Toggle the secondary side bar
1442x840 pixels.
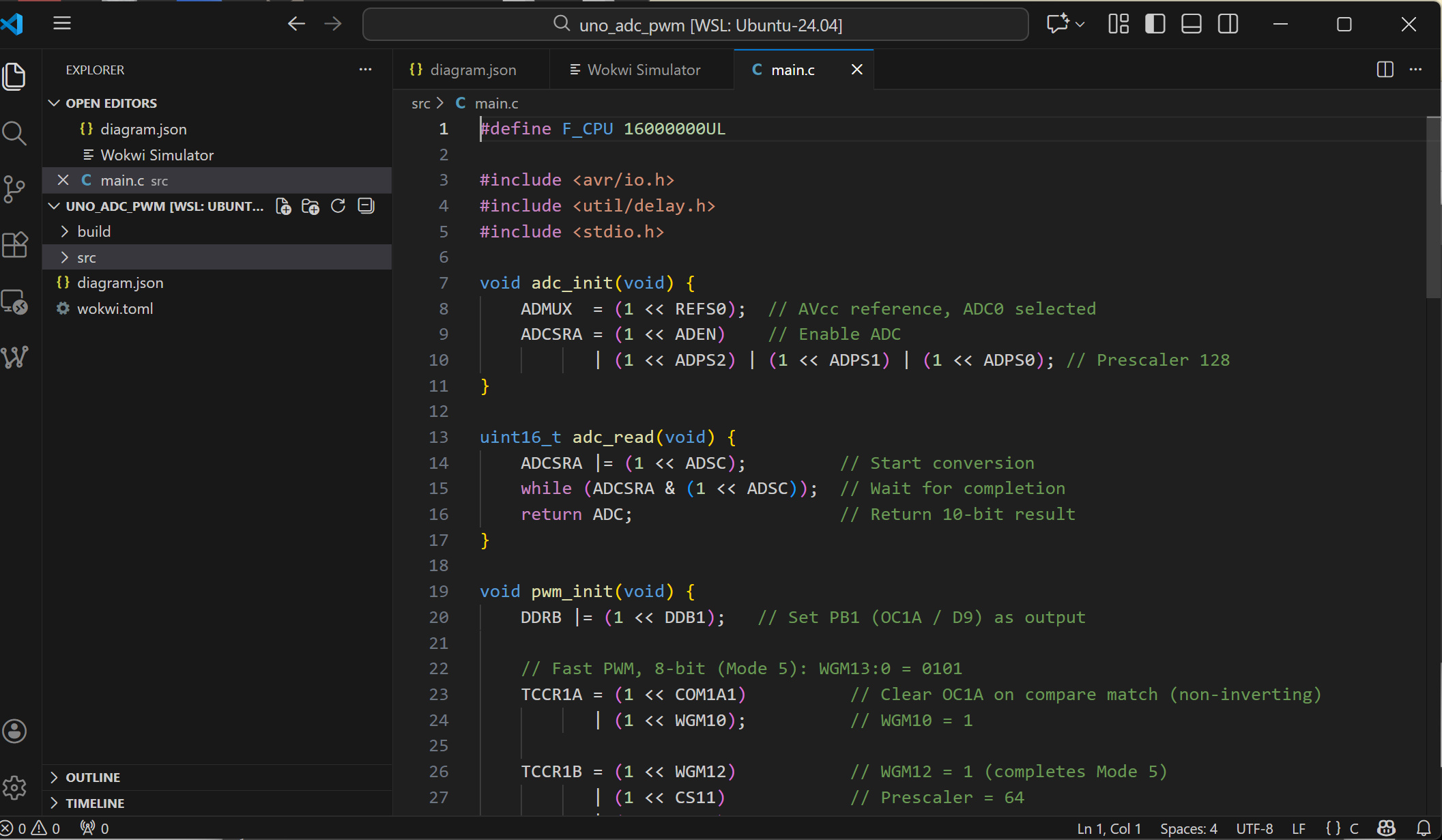(1228, 25)
